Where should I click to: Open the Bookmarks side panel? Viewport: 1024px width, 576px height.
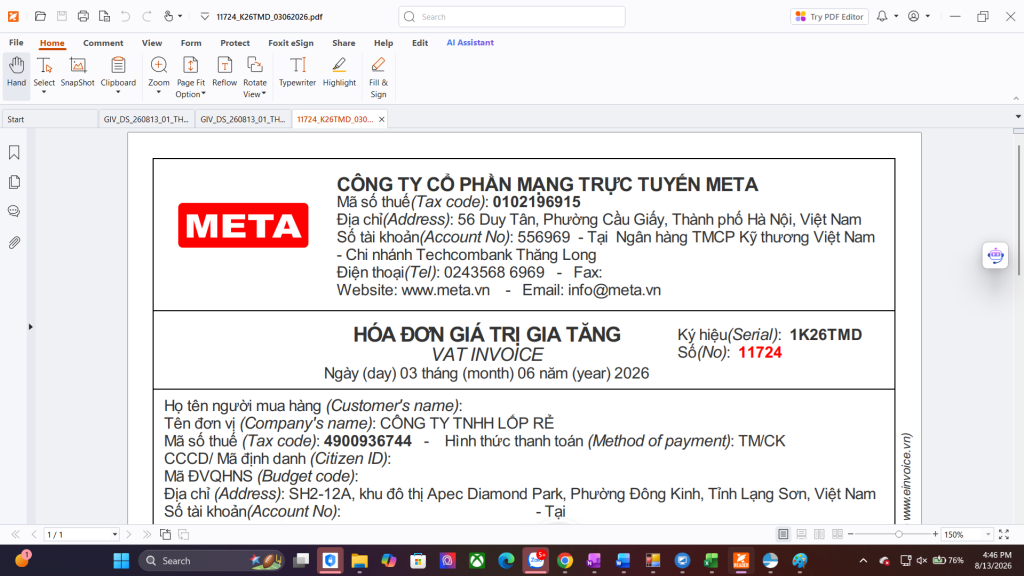tap(14, 152)
